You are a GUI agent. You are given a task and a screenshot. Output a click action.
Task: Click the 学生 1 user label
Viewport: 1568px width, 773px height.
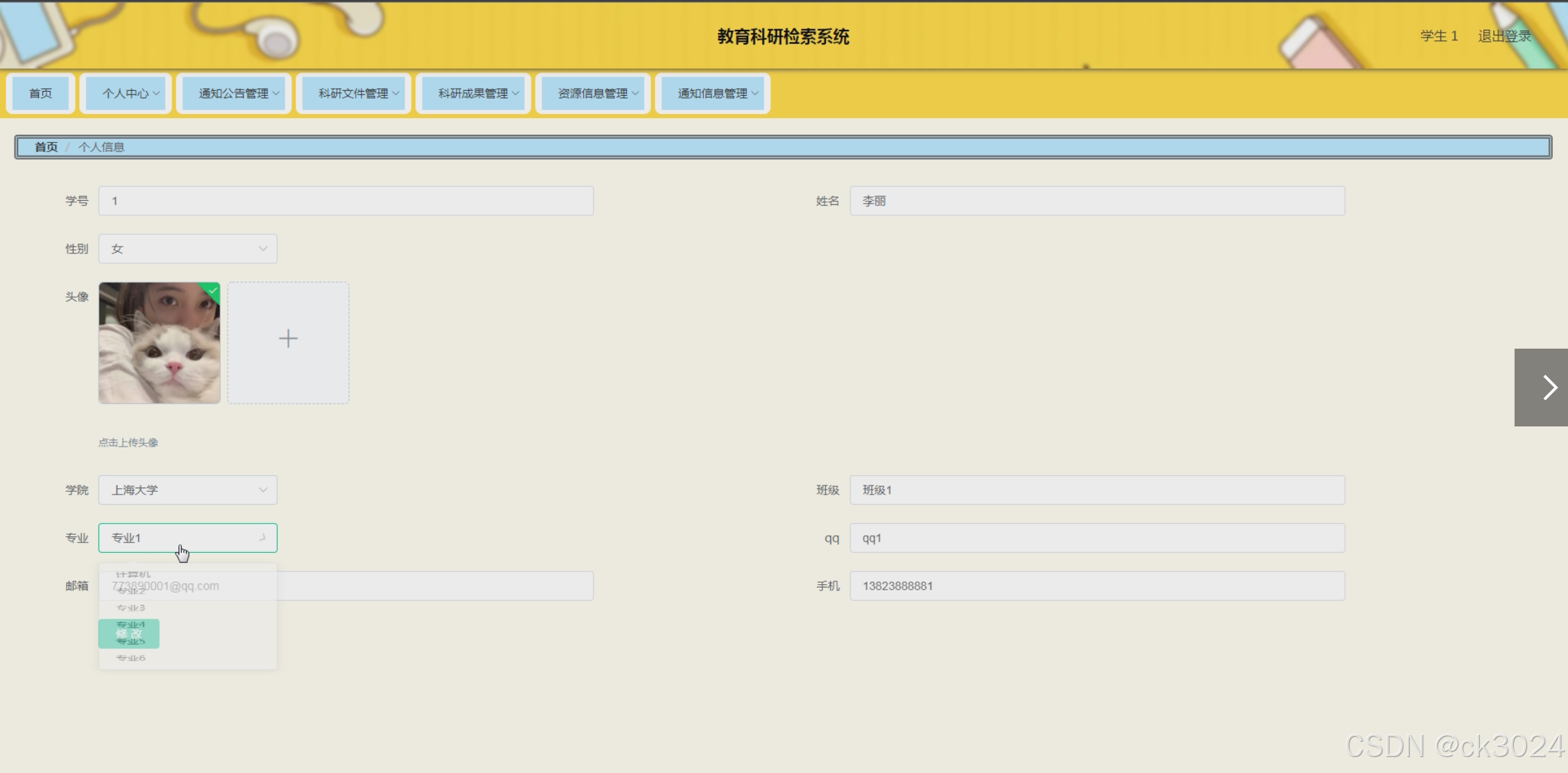coord(1439,36)
